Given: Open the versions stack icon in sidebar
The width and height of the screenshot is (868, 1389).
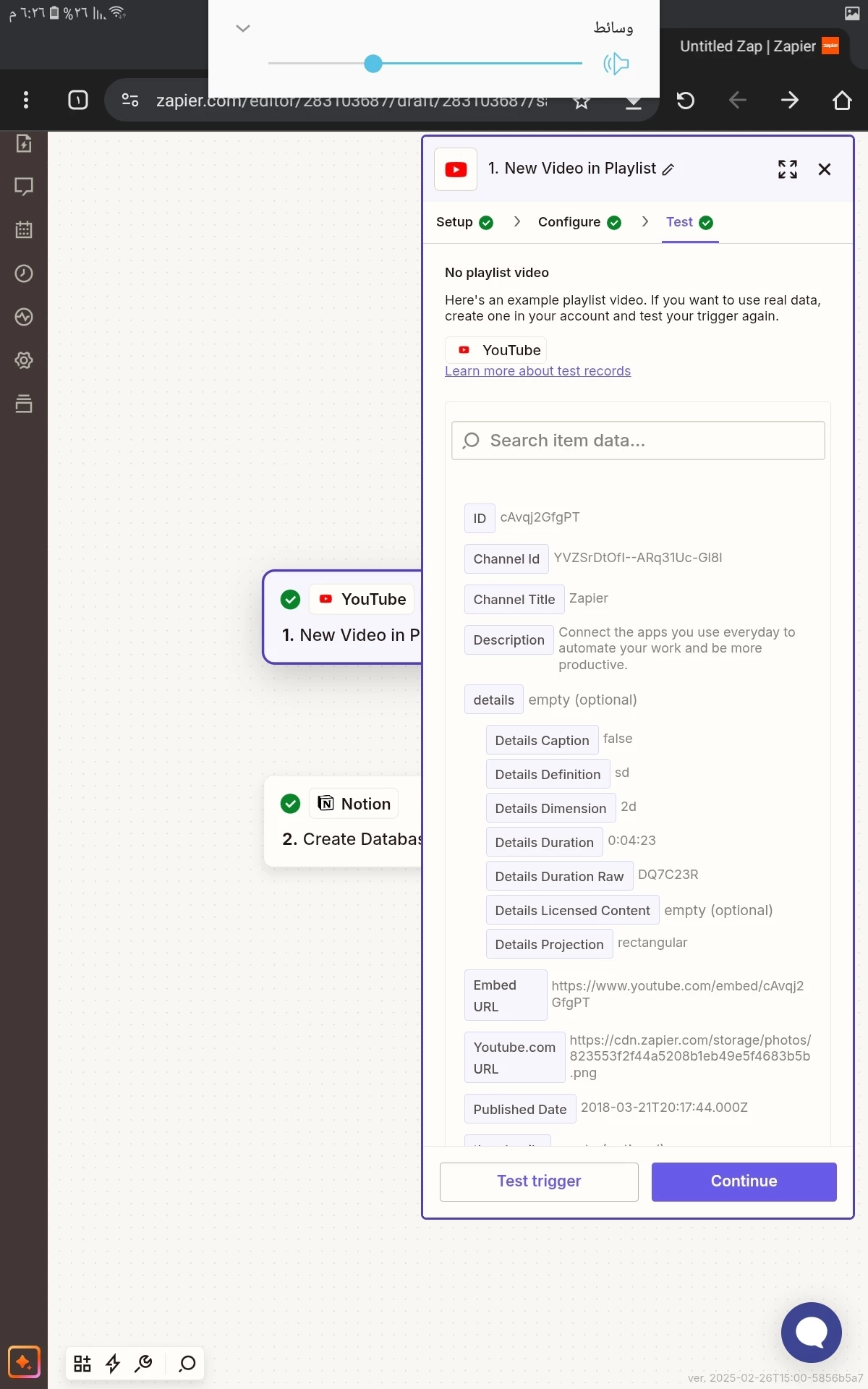Looking at the screenshot, I should 24,404.
